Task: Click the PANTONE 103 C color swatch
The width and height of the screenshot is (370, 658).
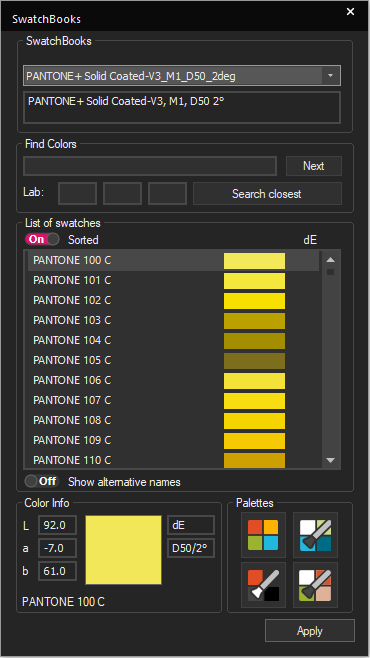Action: [254, 321]
